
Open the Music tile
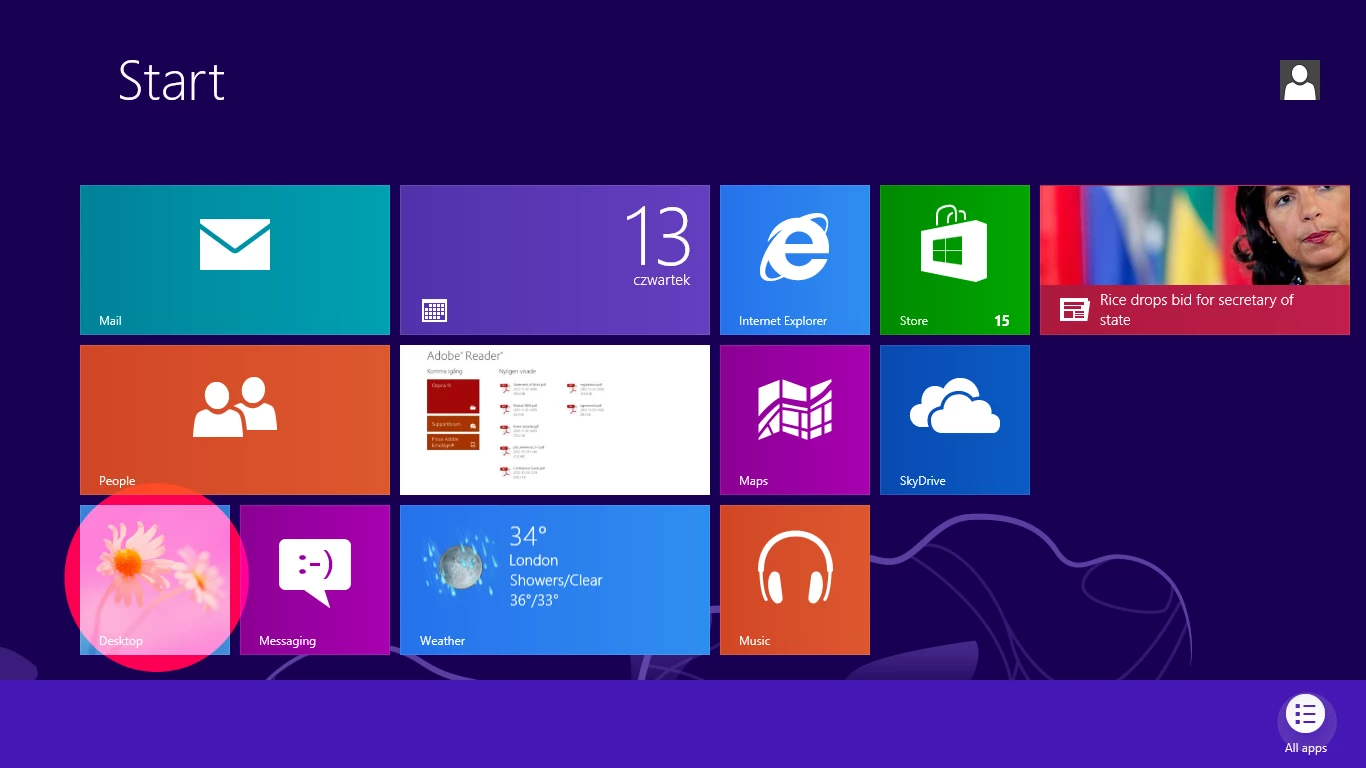coord(795,580)
